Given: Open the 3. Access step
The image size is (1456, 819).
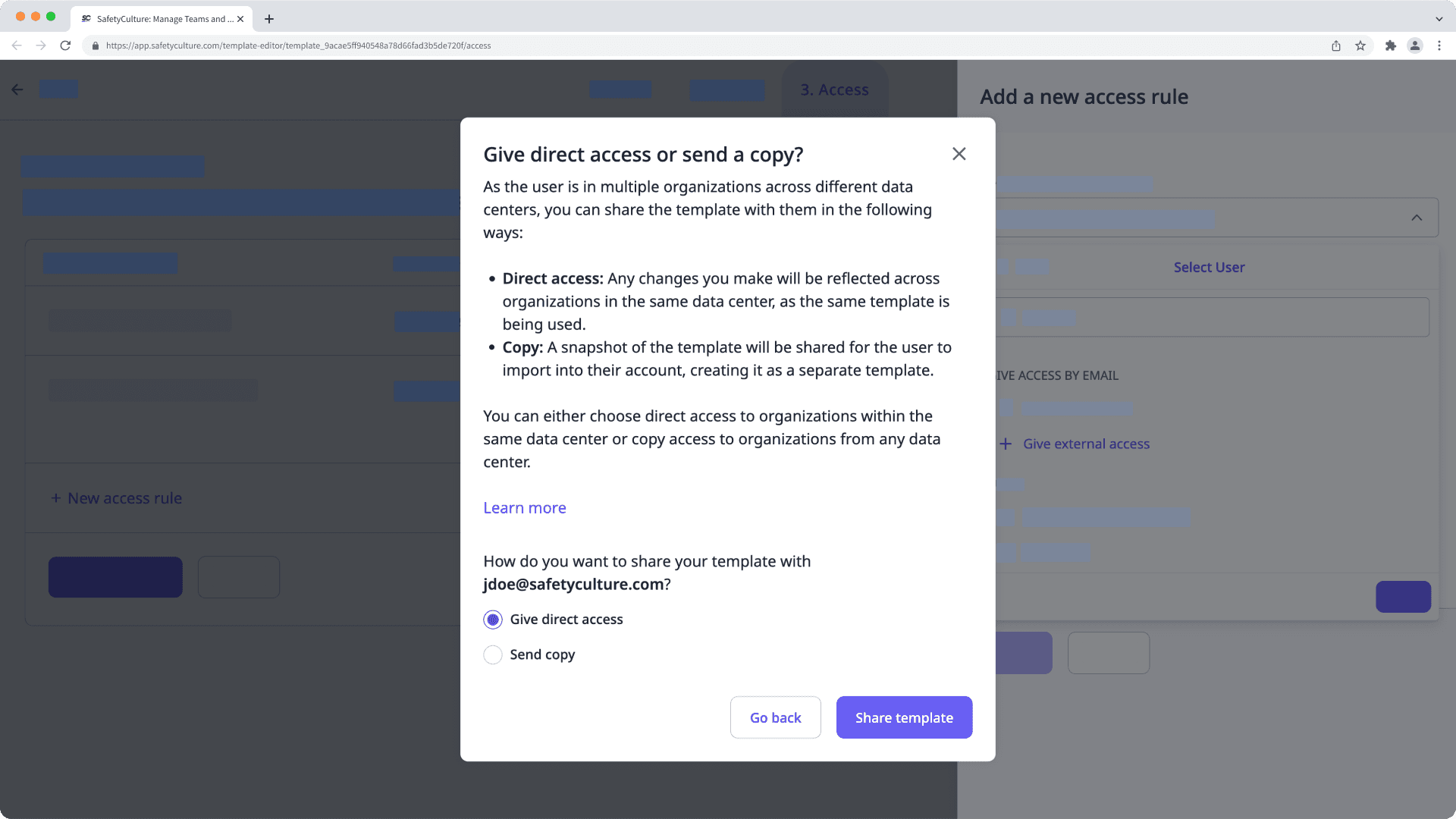Looking at the screenshot, I should coord(834,89).
